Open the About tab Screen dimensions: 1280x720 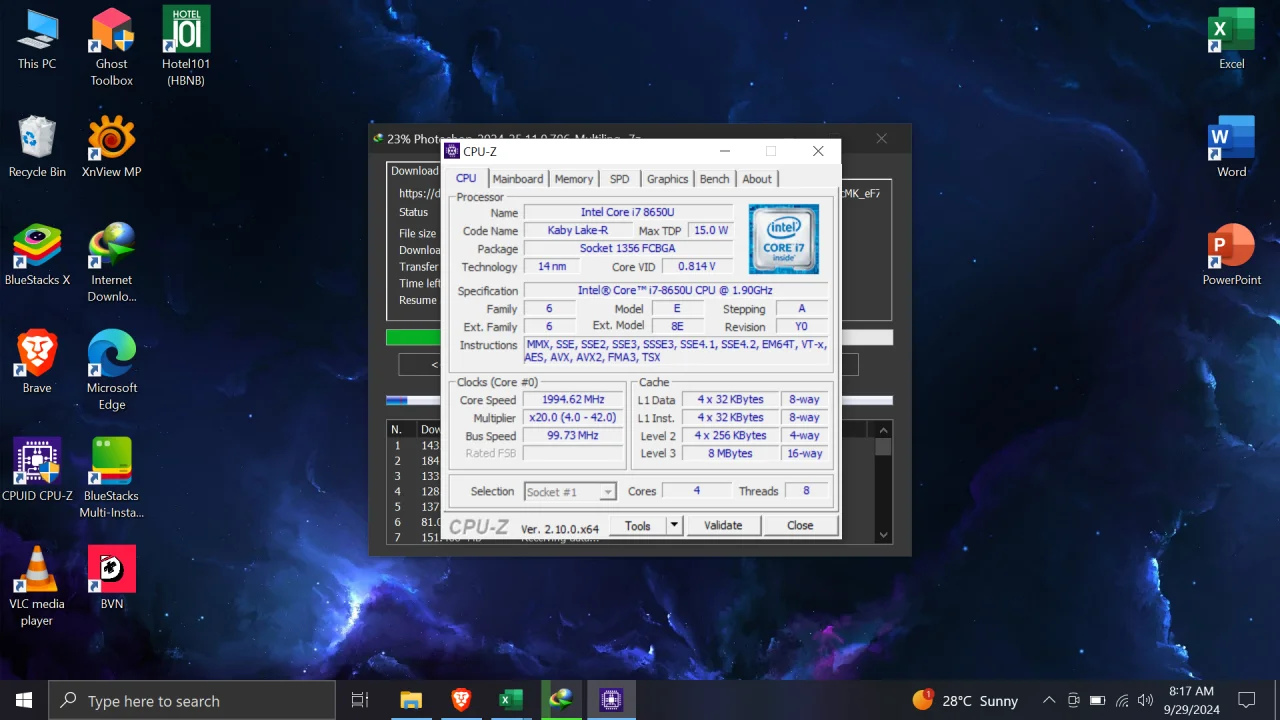pyautogui.click(x=757, y=179)
